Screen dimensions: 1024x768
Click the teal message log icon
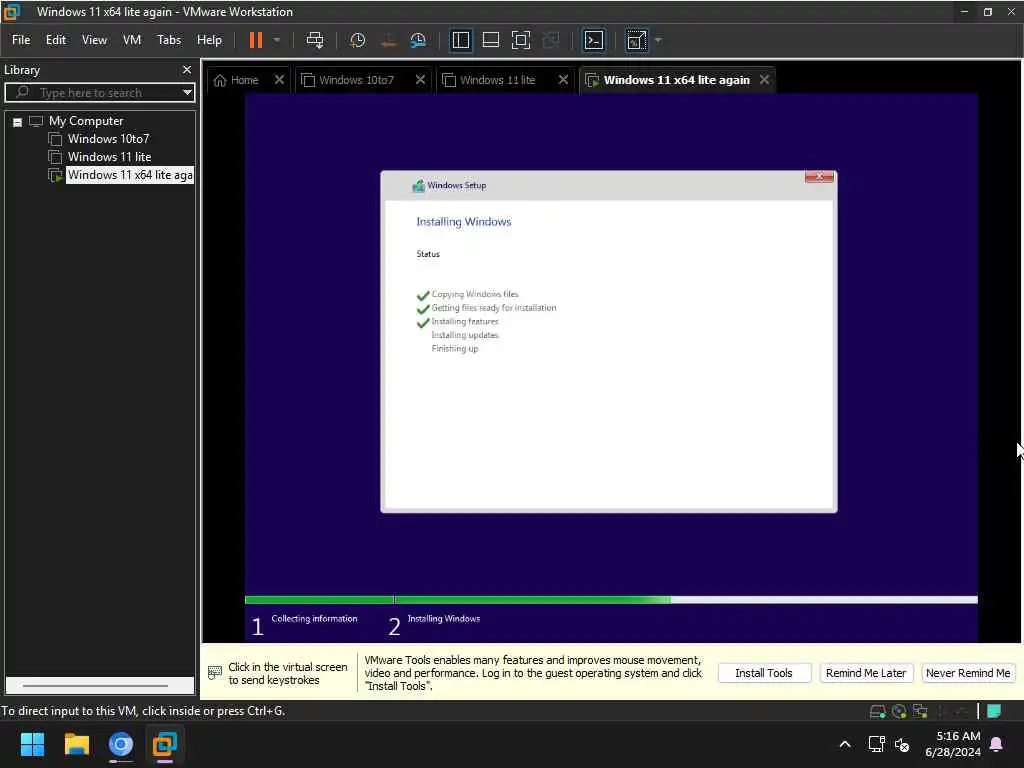click(x=994, y=711)
